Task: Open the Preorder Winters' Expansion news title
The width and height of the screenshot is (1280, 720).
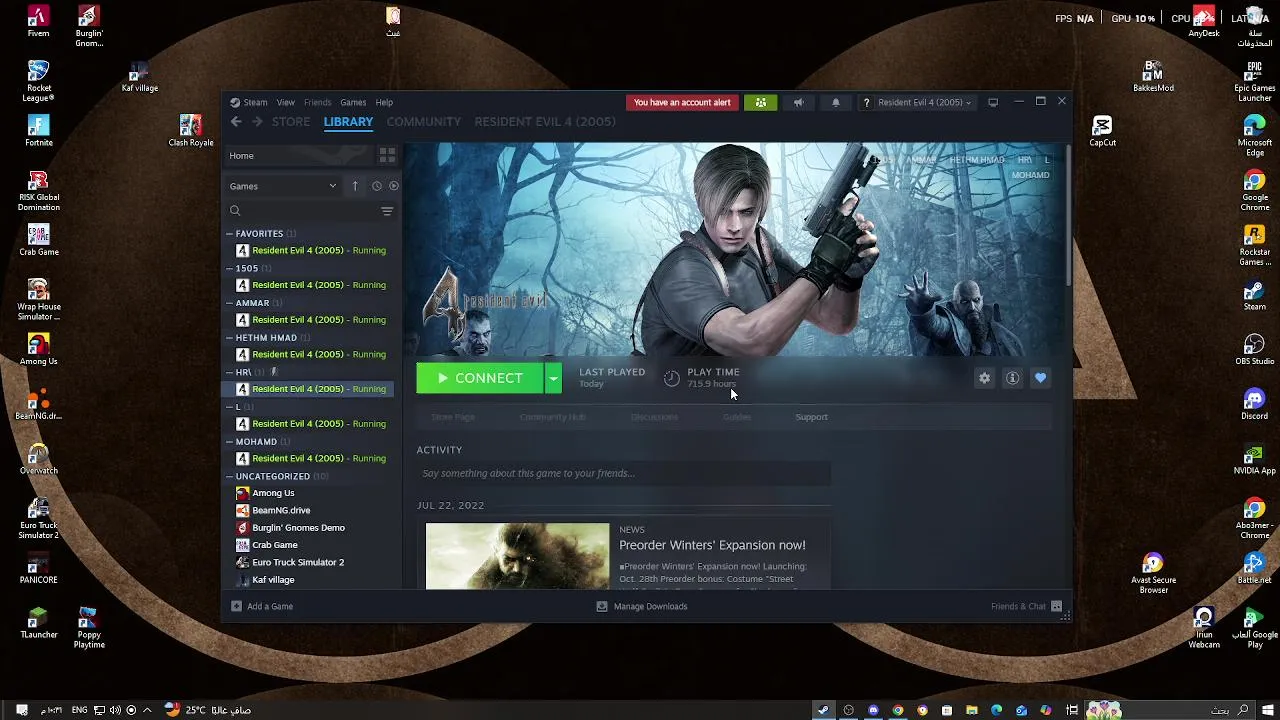Action: coord(712,545)
